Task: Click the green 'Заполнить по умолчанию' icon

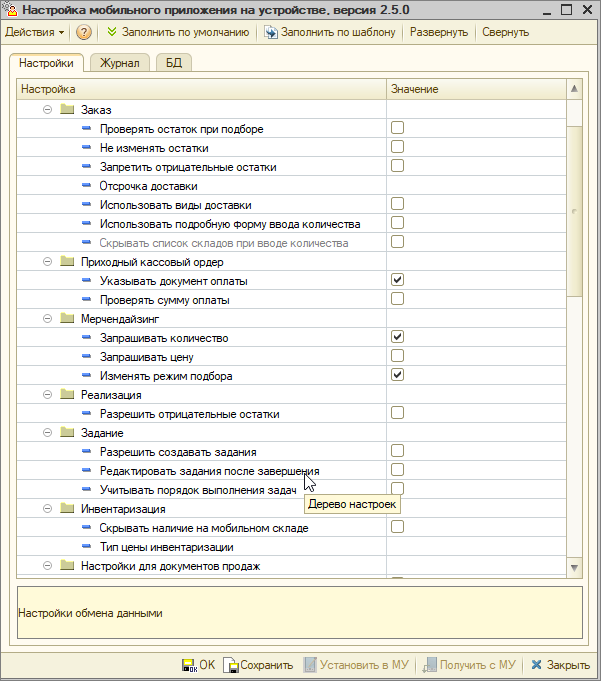Action: pyautogui.click(x=112, y=32)
